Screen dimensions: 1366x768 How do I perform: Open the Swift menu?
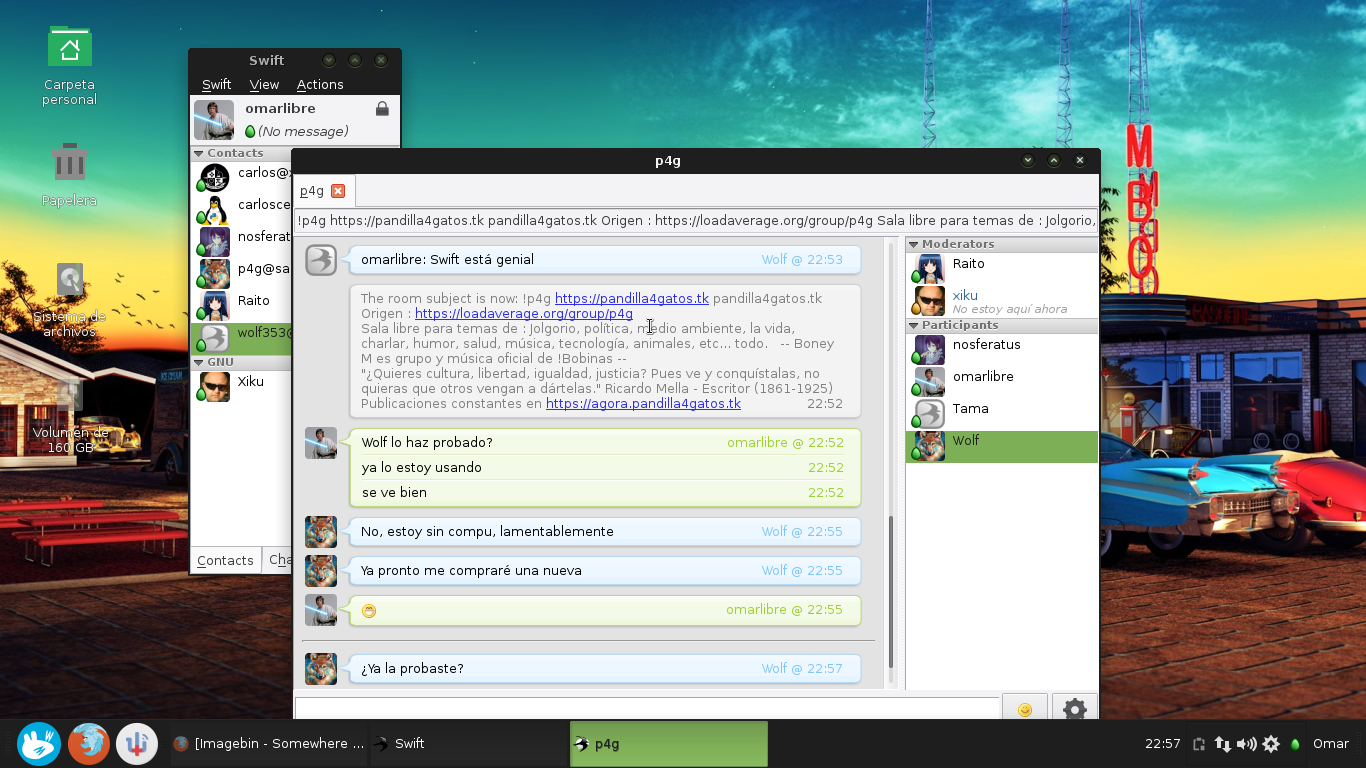point(216,85)
